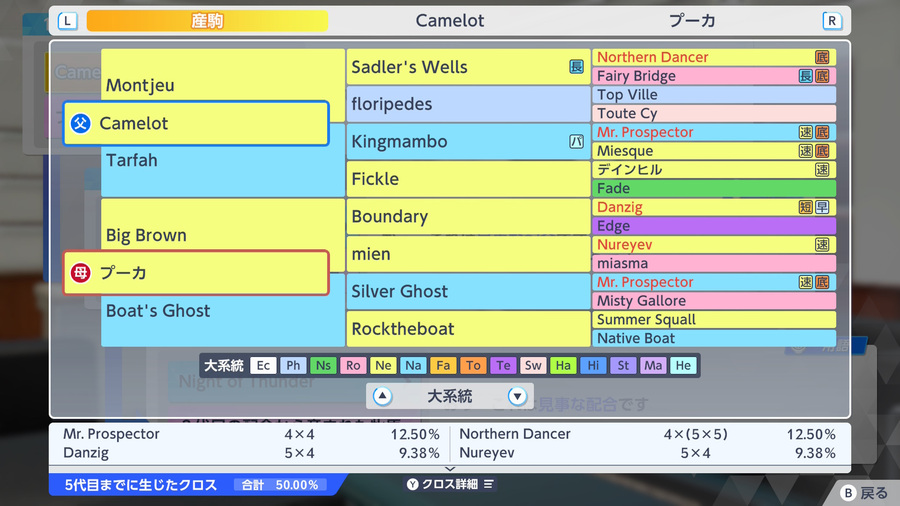Viewport: 900px width, 506px height.
Task: Click the purple Edge ancestor row
Action: (x=714, y=225)
